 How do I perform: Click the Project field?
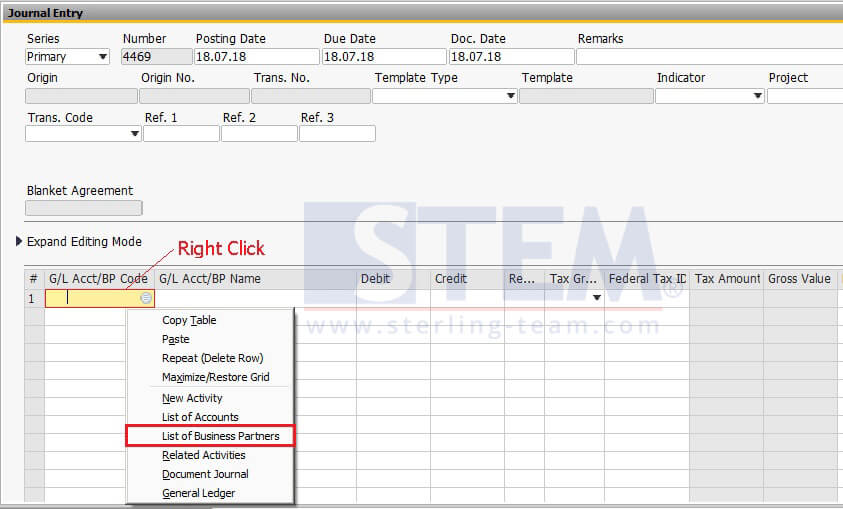coord(805,96)
